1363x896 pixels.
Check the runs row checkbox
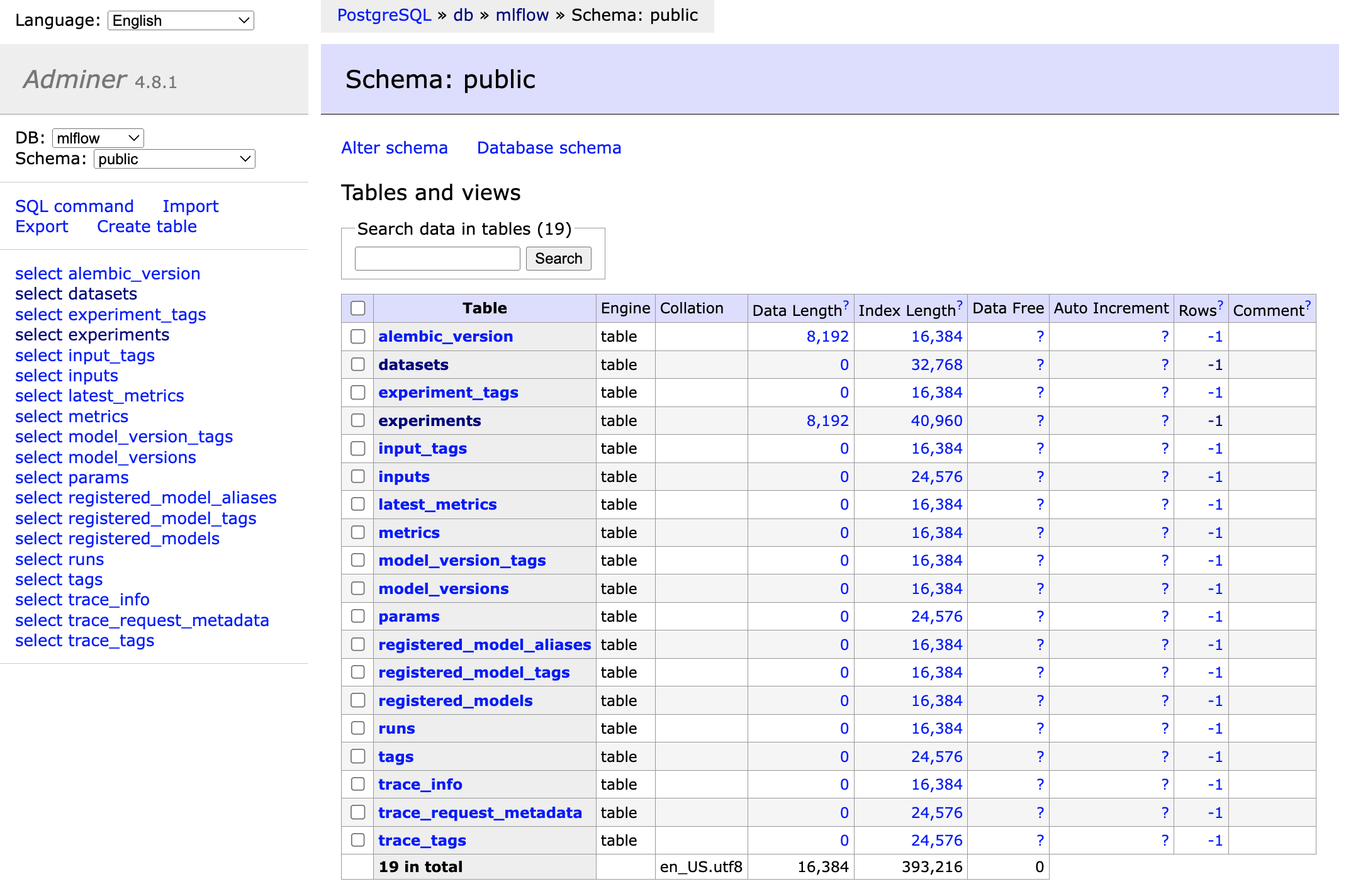coord(358,728)
